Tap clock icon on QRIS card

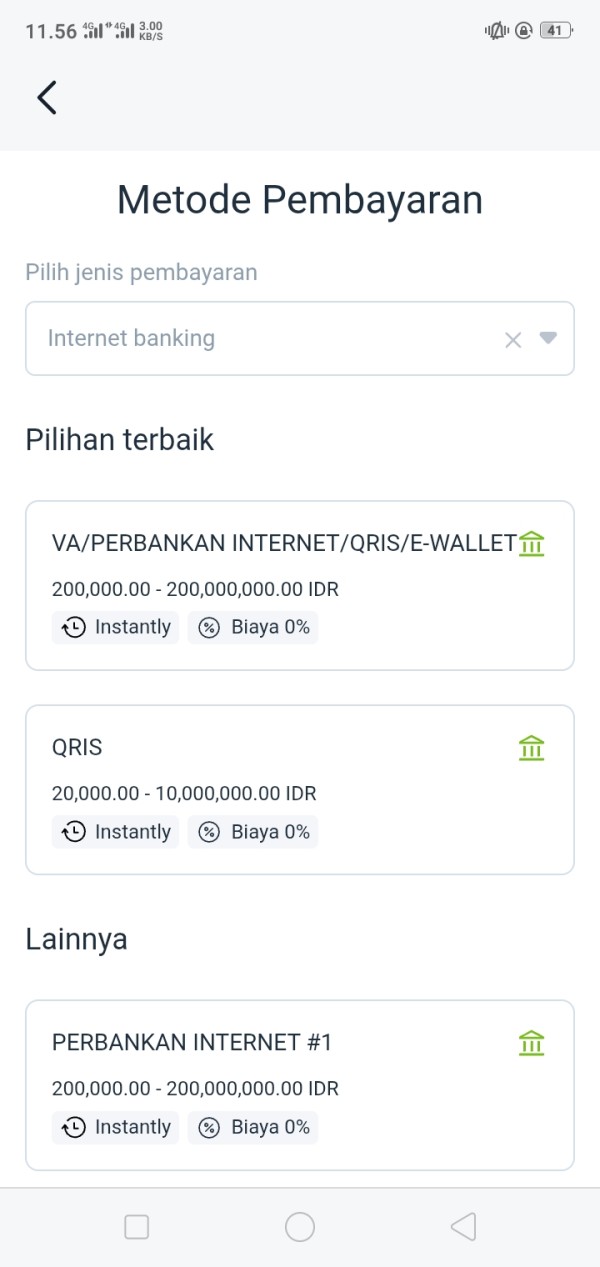(x=74, y=832)
